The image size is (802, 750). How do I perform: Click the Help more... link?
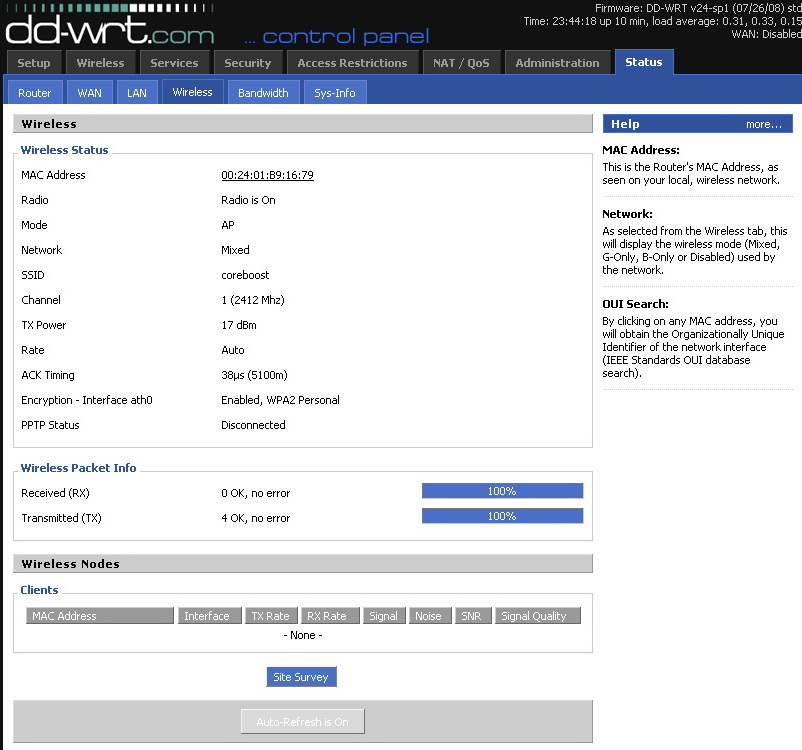[763, 124]
